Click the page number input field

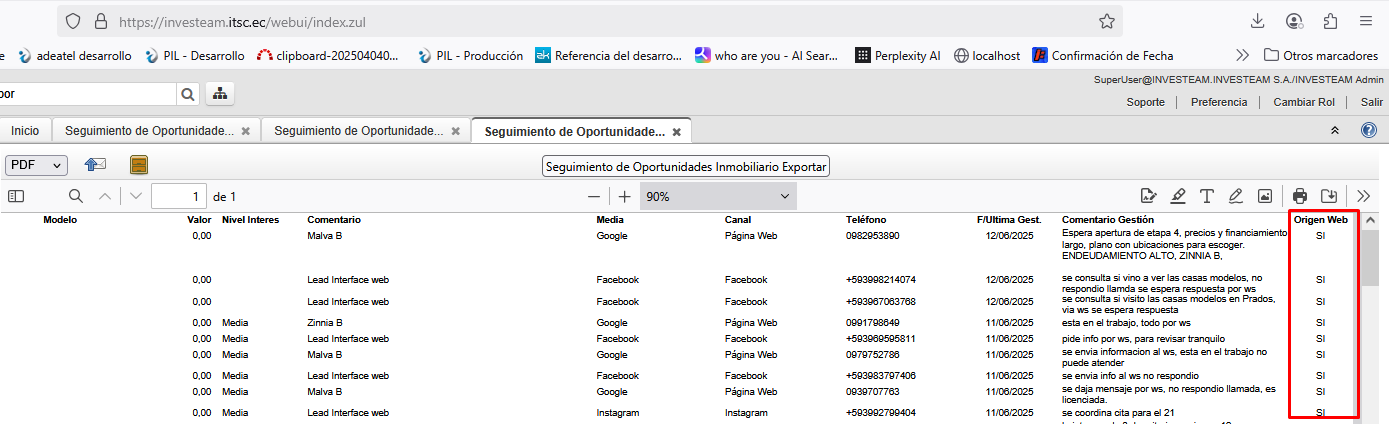point(179,197)
